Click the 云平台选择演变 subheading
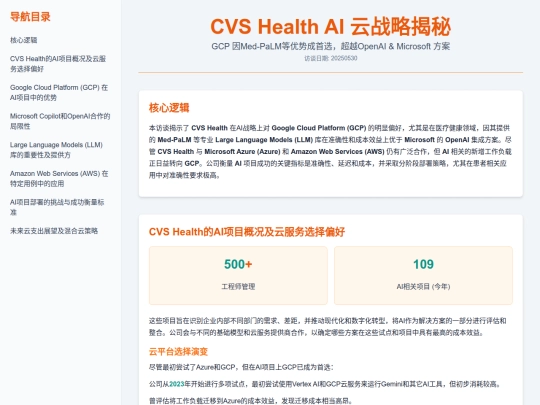Image resolution: width=540 pixels, height=405 pixels. (x=178, y=352)
